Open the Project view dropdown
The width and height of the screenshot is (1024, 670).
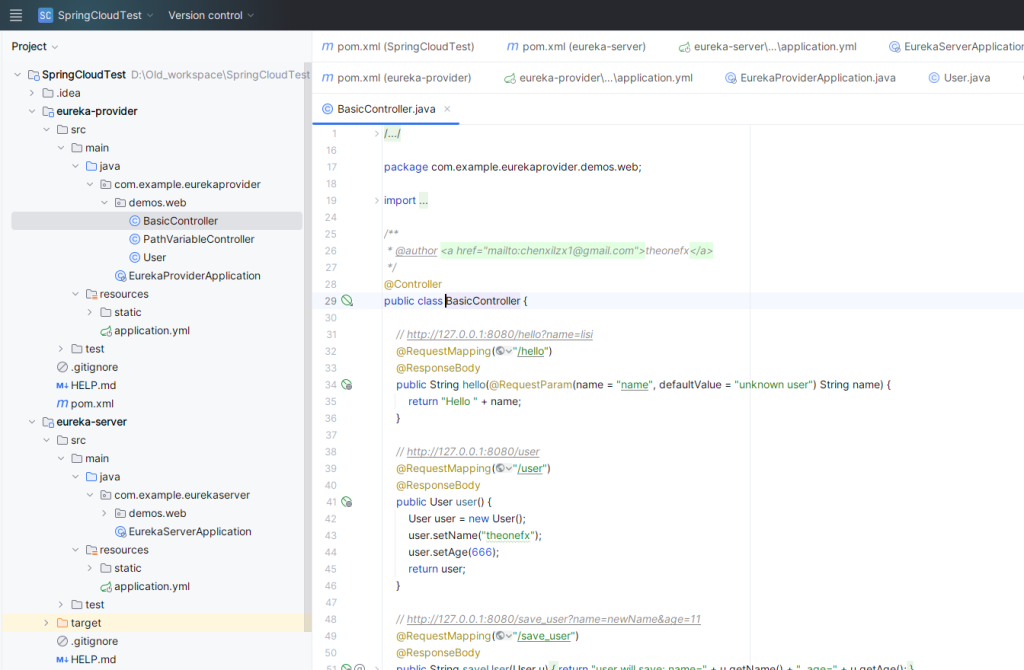(35, 46)
